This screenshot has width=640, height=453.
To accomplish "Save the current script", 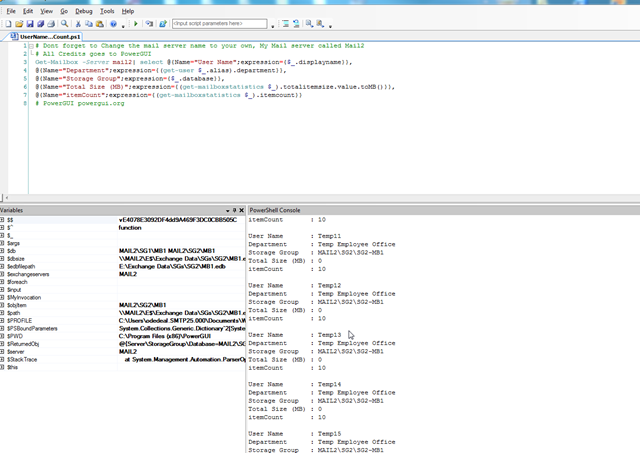I will (30, 24).
